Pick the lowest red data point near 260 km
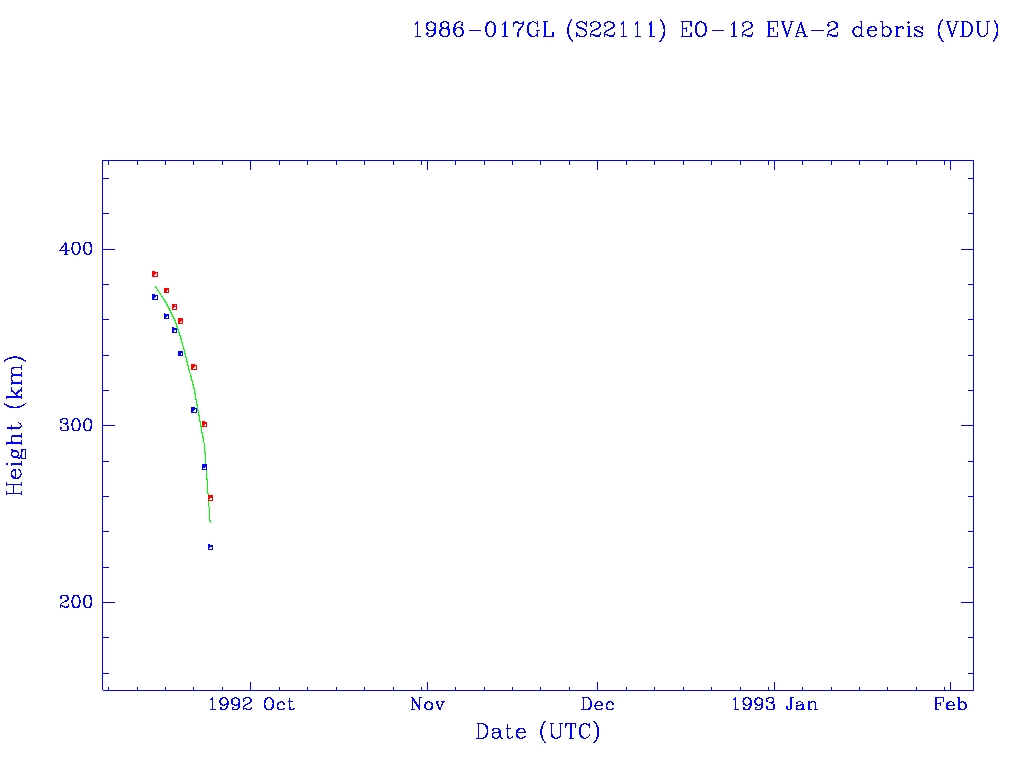 pyautogui.click(x=210, y=498)
